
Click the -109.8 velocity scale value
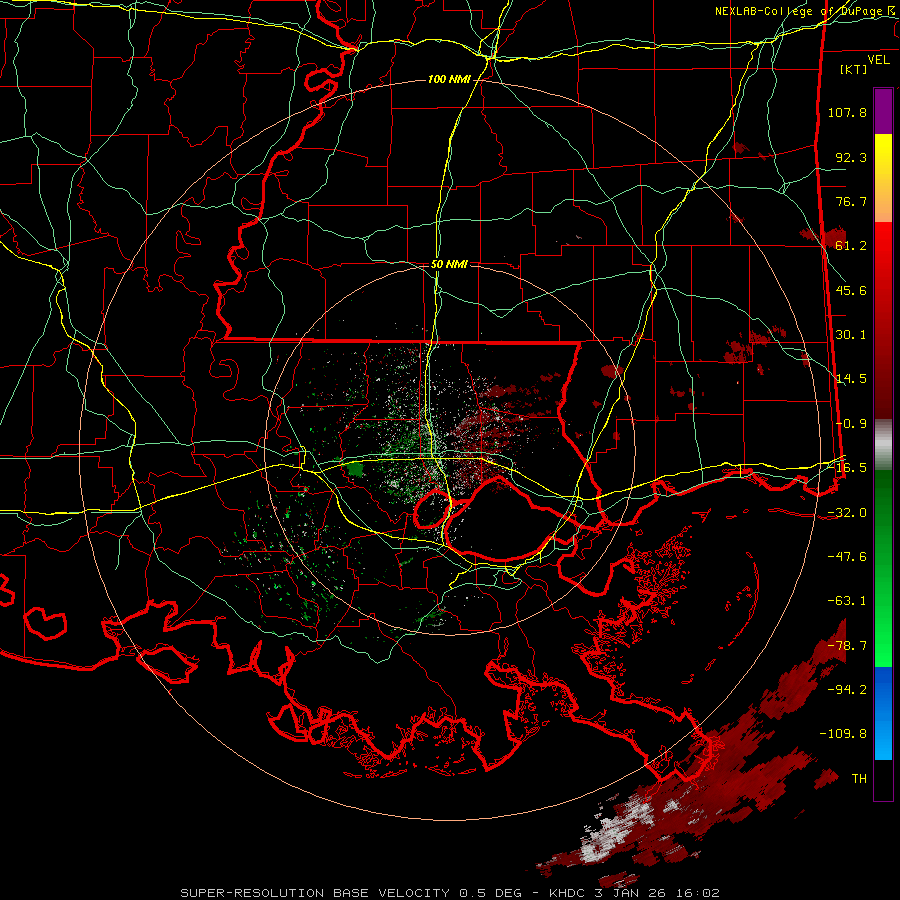coord(843,734)
